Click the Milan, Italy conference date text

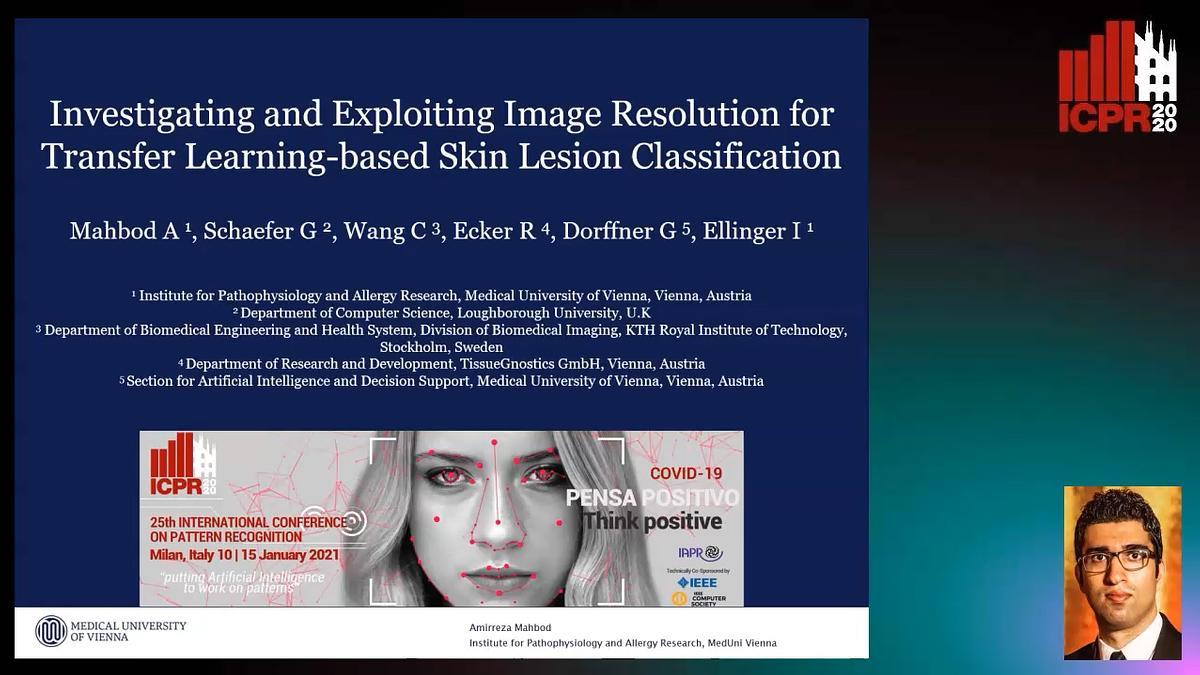[244, 555]
